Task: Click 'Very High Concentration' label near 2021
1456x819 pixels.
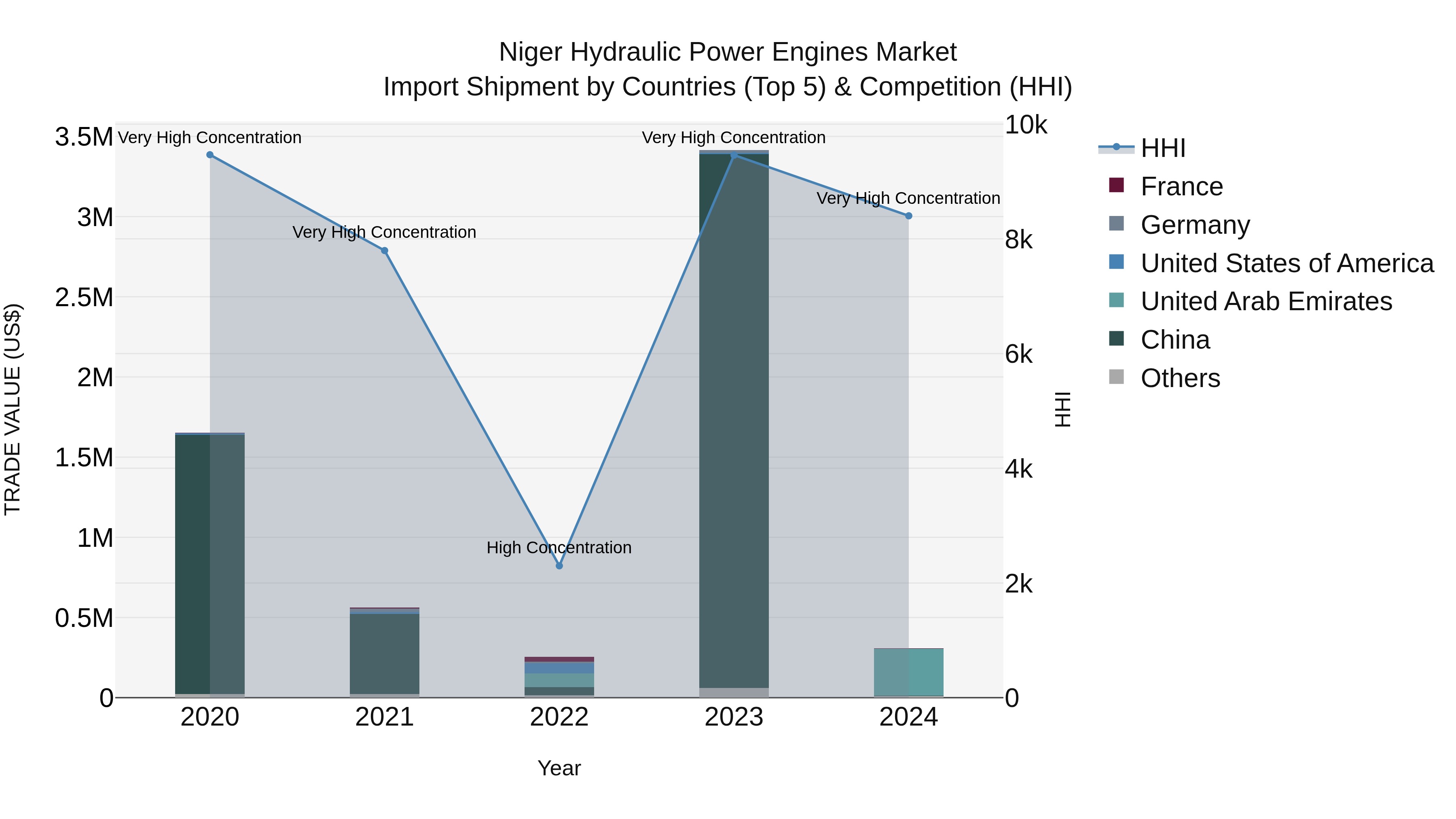Action: pos(384,232)
